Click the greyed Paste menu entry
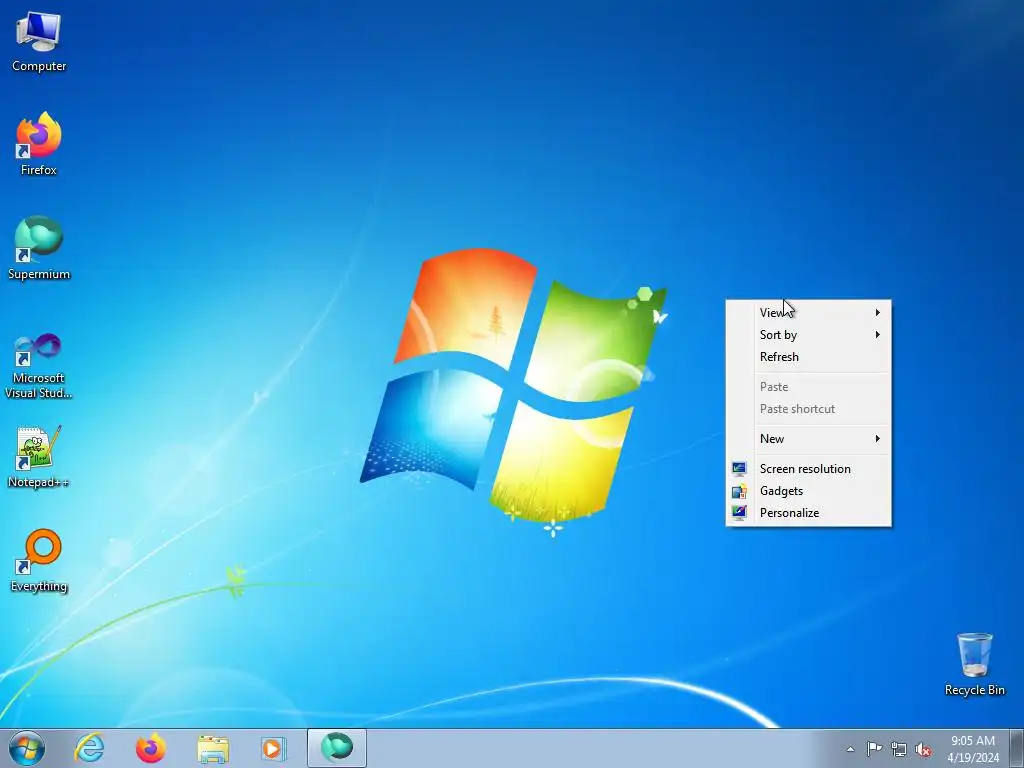Viewport: 1024px width, 768px height. tap(808, 387)
